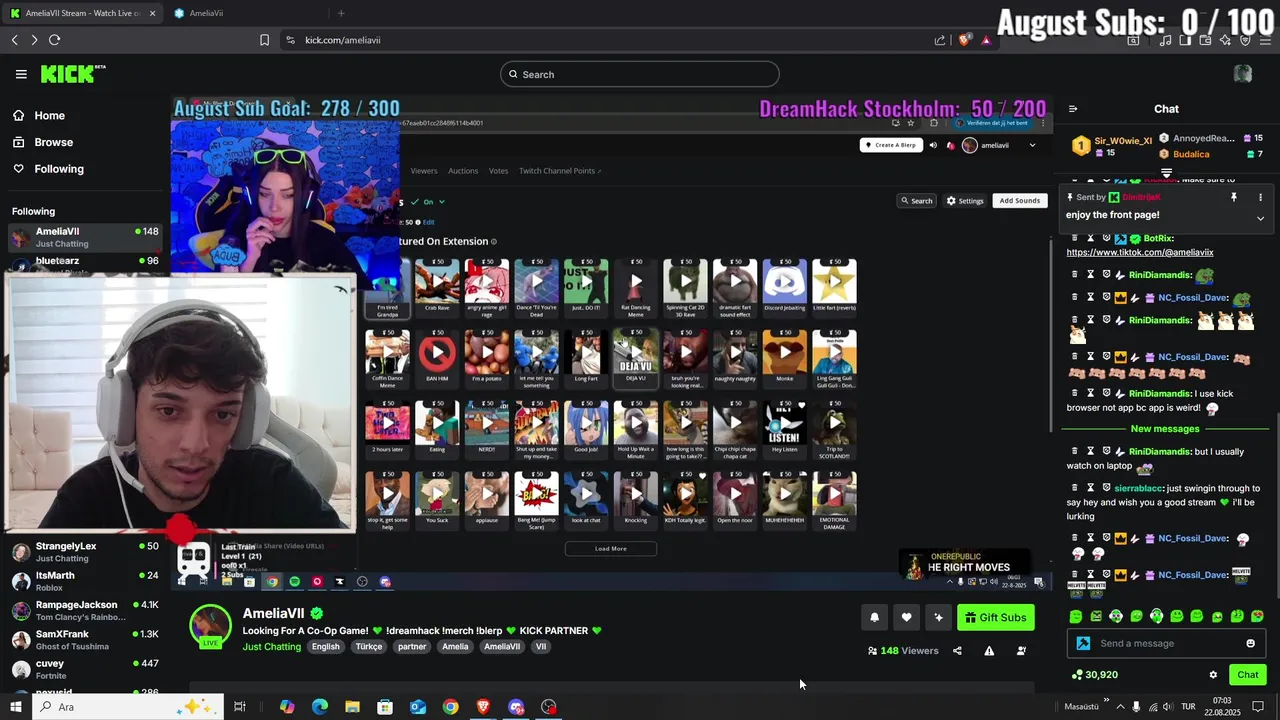Open the hamburger menu beside Kick logo
The width and height of the screenshot is (1280, 720).
click(x=21, y=74)
